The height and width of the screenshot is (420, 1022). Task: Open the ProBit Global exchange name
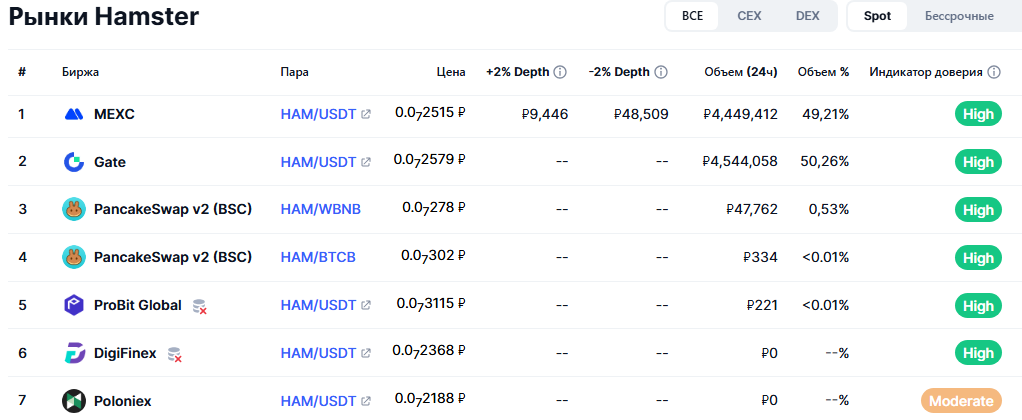tap(138, 305)
